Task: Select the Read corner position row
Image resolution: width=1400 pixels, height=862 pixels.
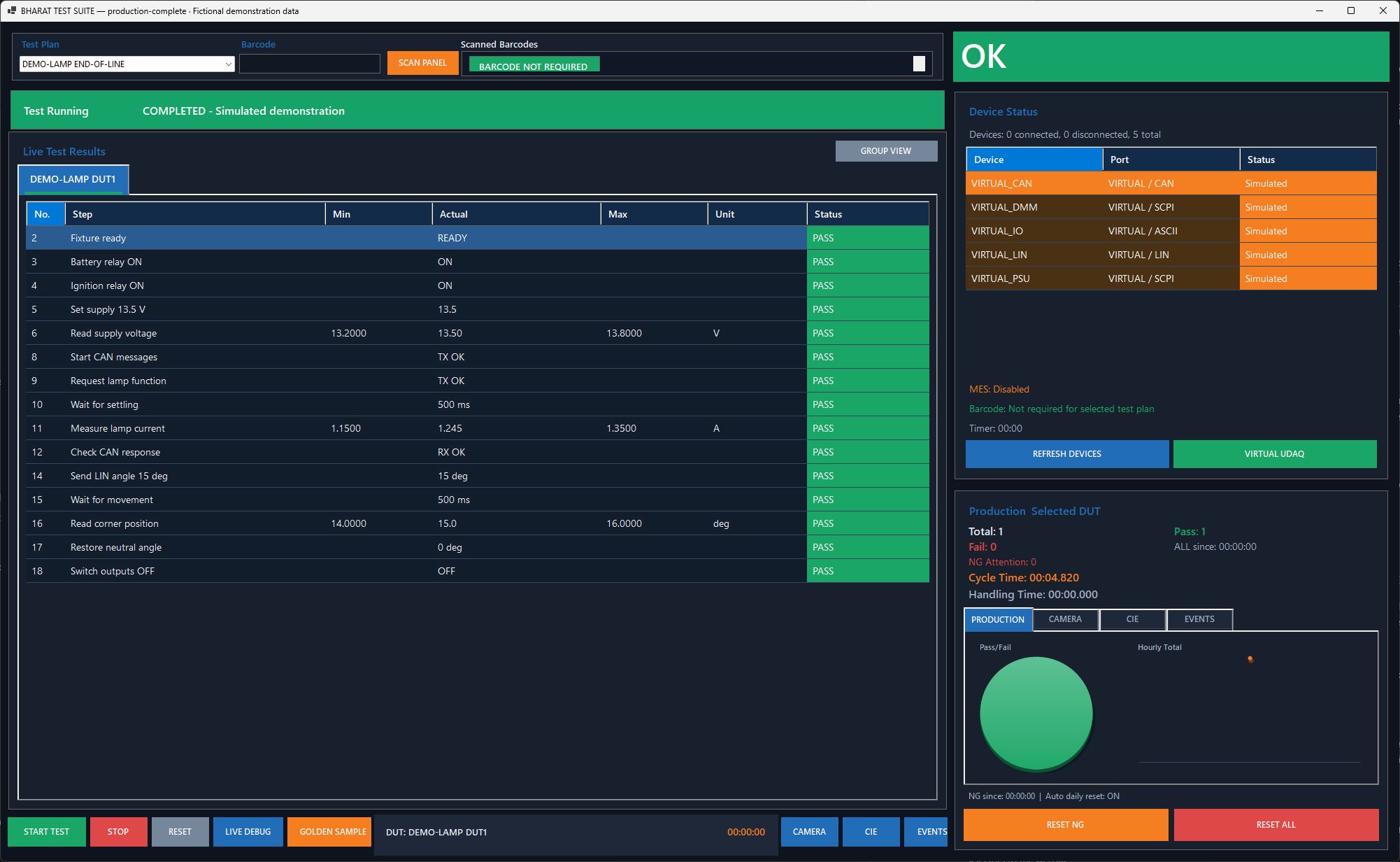Action: coord(478,523)
